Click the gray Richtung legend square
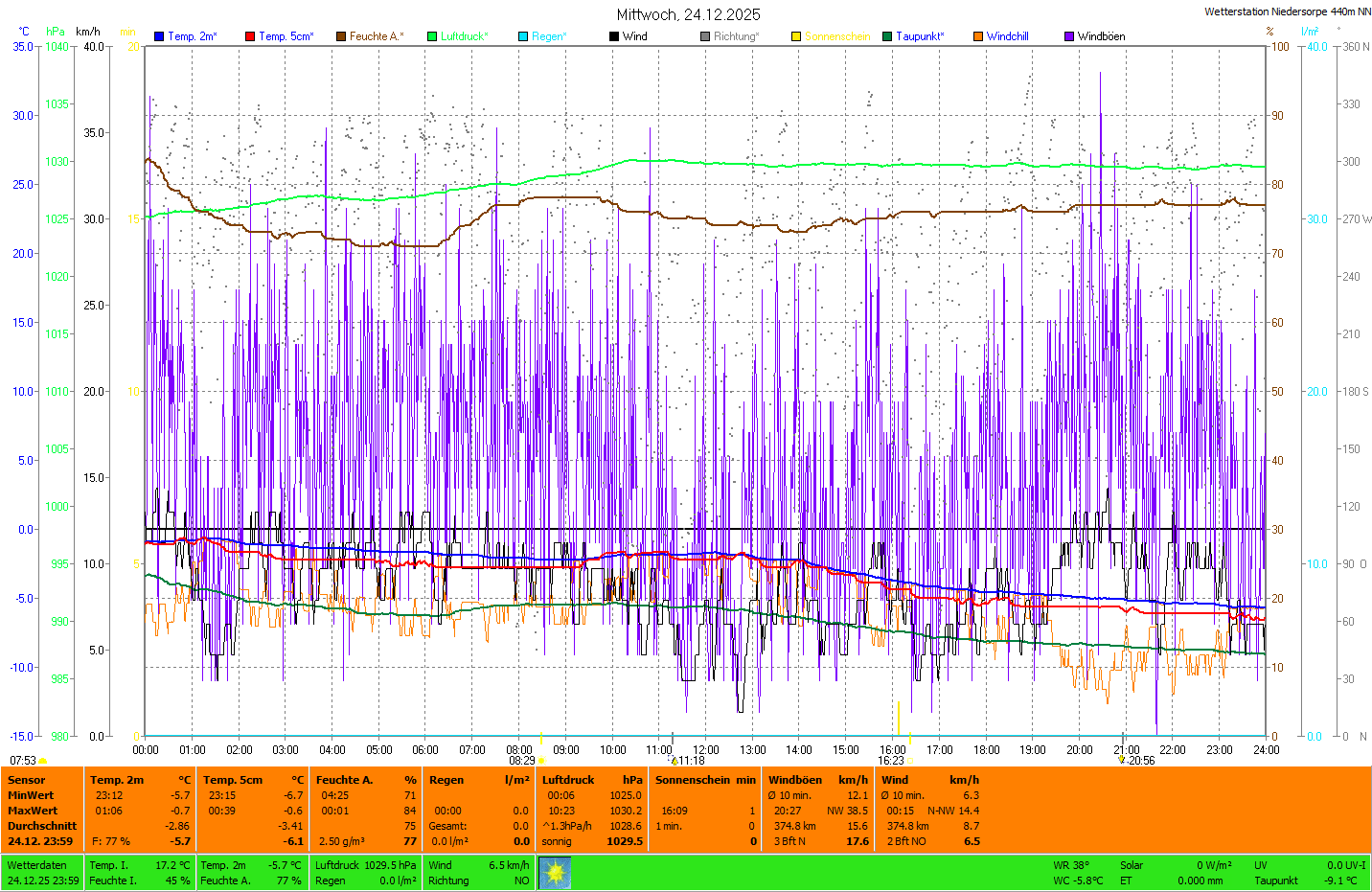 [x=705, y=36]
